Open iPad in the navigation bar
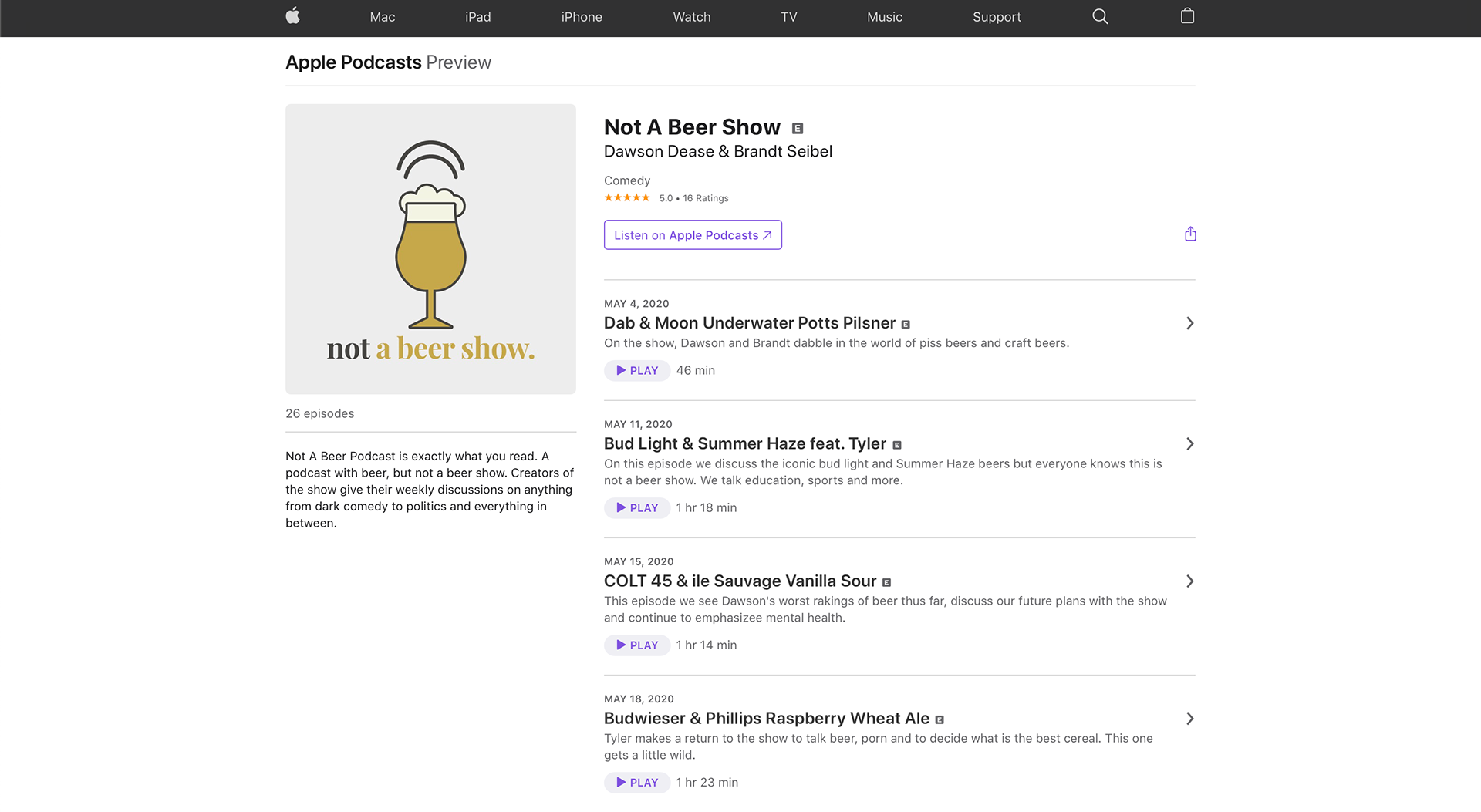 478,17
